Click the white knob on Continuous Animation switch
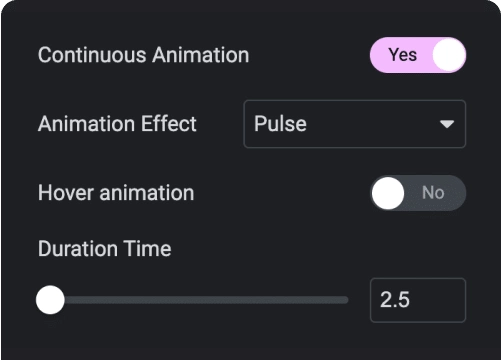 [449, 55]
